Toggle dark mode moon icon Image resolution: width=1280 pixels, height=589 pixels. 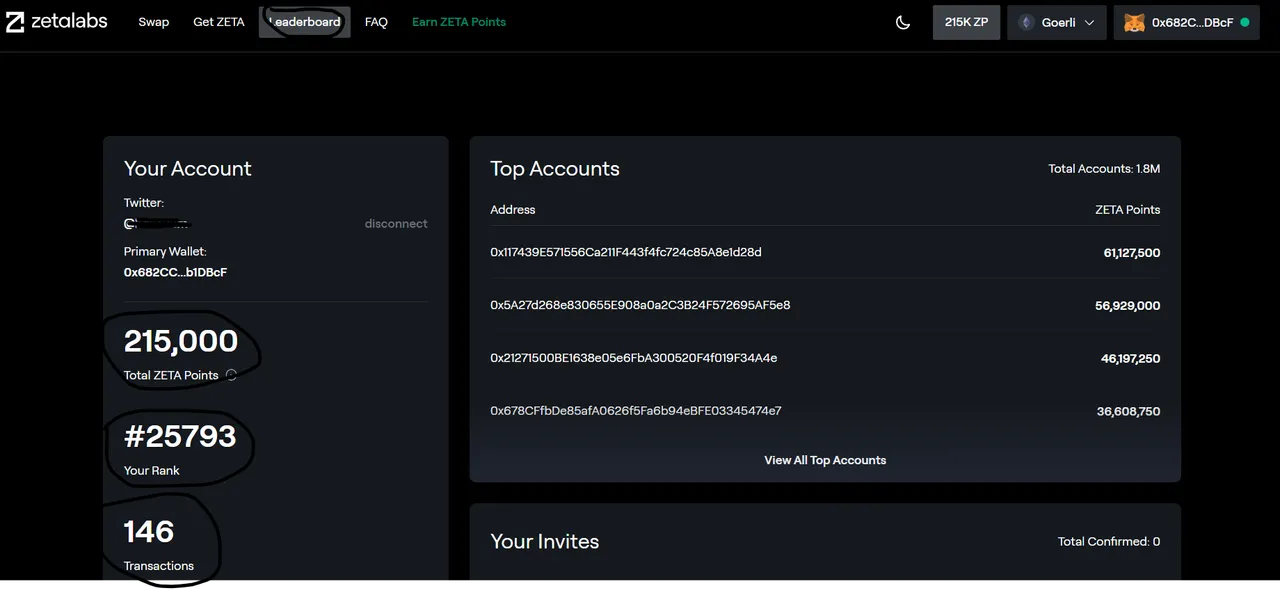903,22
